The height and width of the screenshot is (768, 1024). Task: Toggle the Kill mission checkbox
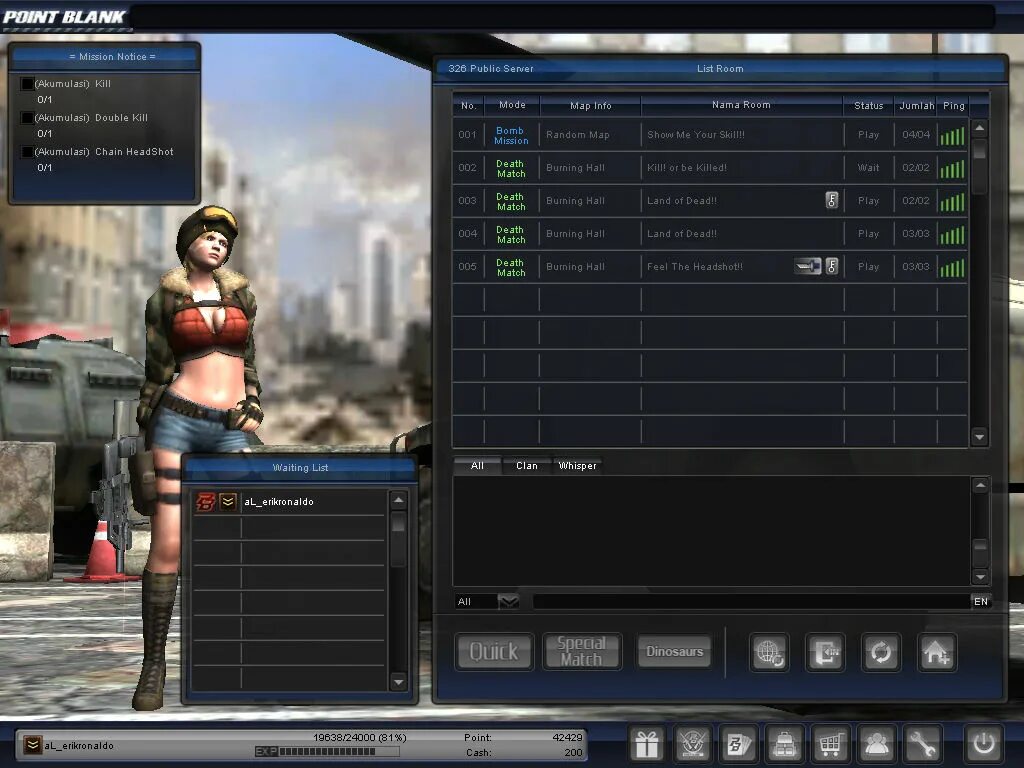coord(27,84)
